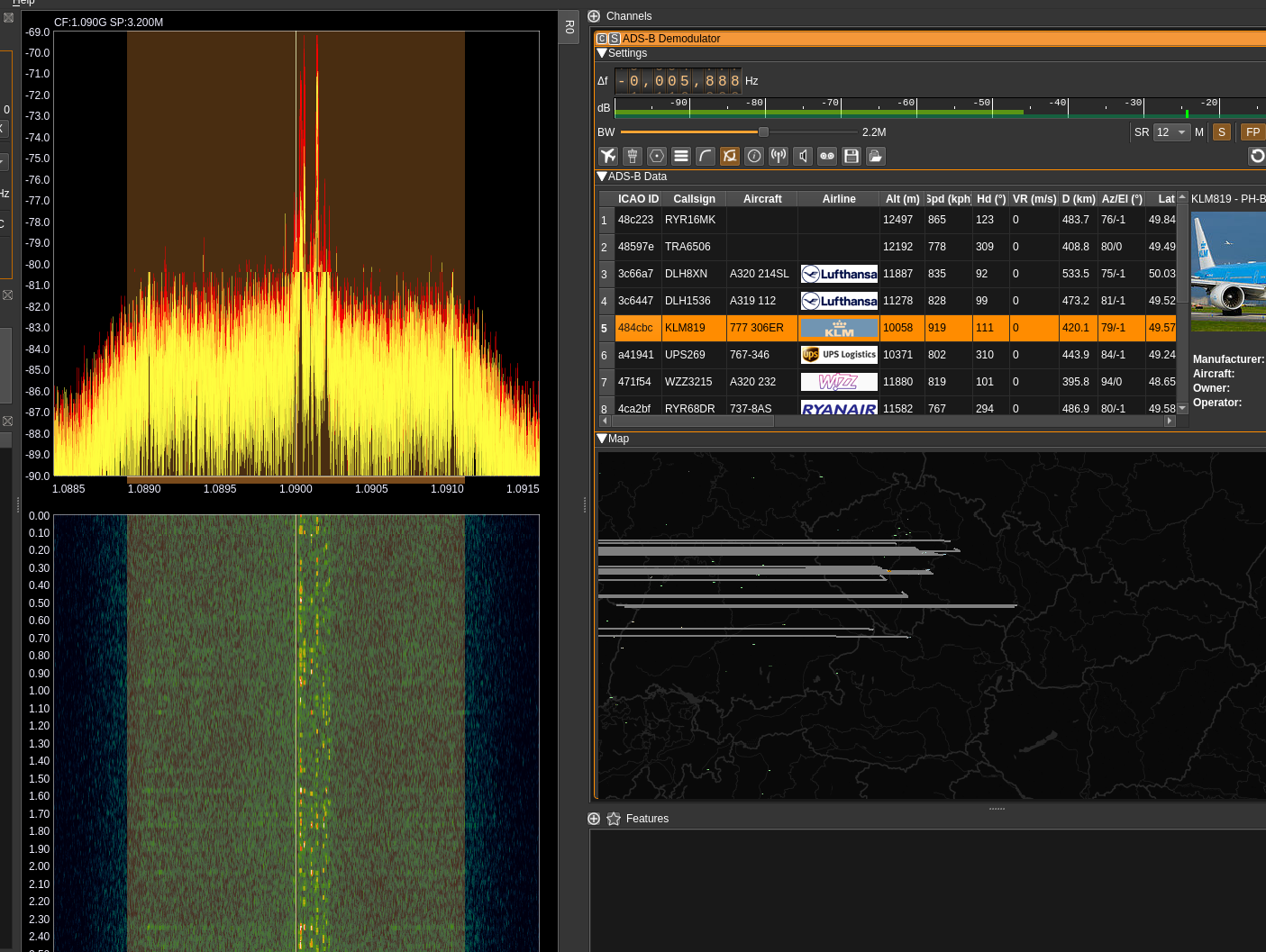Click the flight path curve icon
Screen dimensions: 1266x952
point(706,156)
